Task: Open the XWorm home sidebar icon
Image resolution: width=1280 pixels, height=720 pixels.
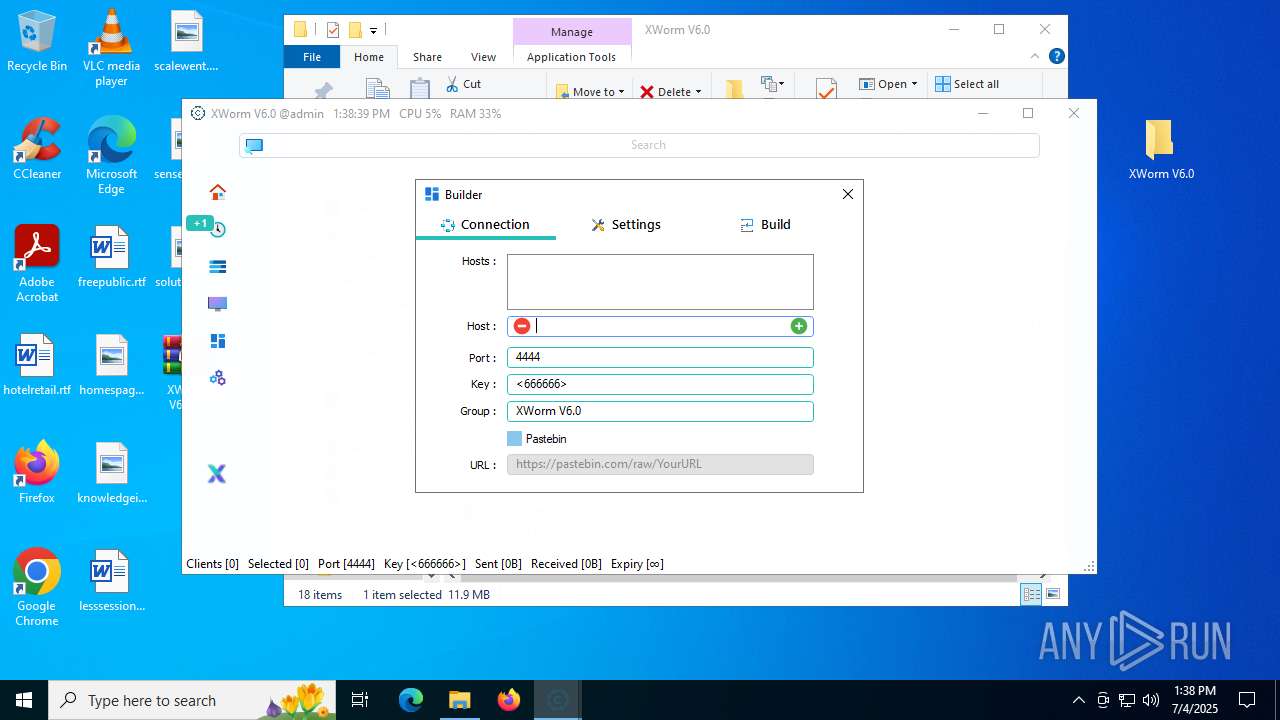Action: [217, 192]
